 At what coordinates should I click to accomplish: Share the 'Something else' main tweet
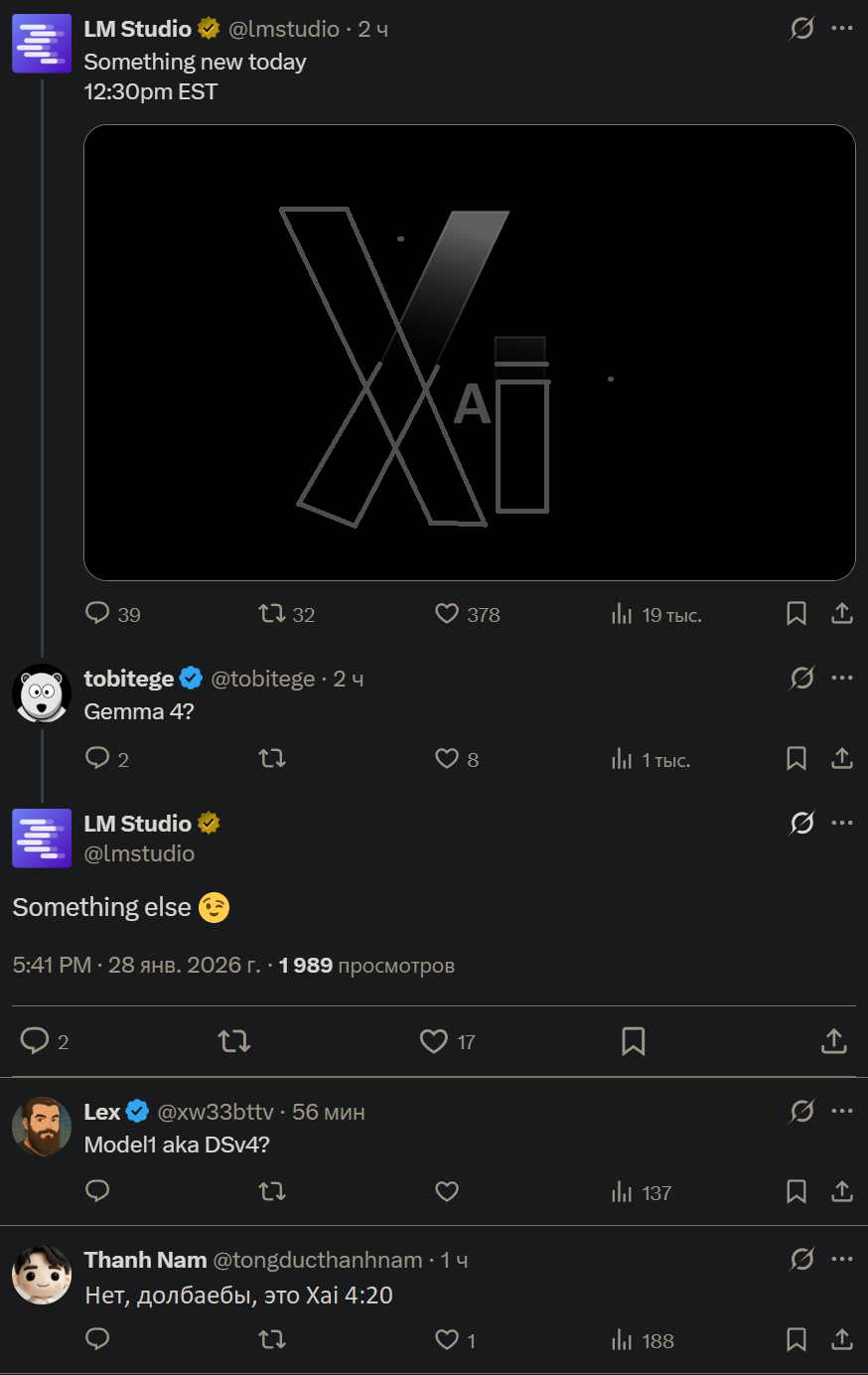[x=834, y=1041]
